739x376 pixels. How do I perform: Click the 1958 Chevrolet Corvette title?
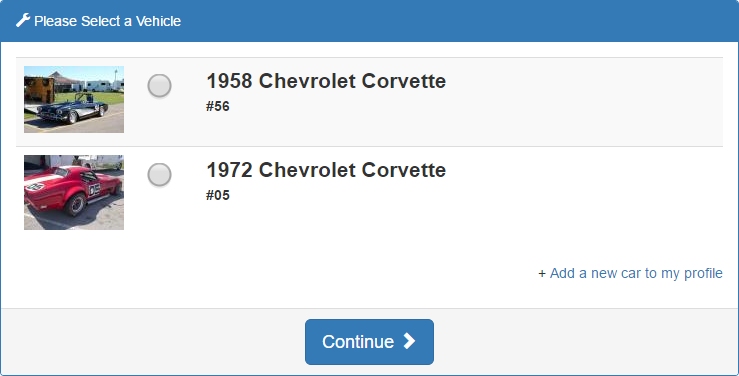(x=326, y=81)
